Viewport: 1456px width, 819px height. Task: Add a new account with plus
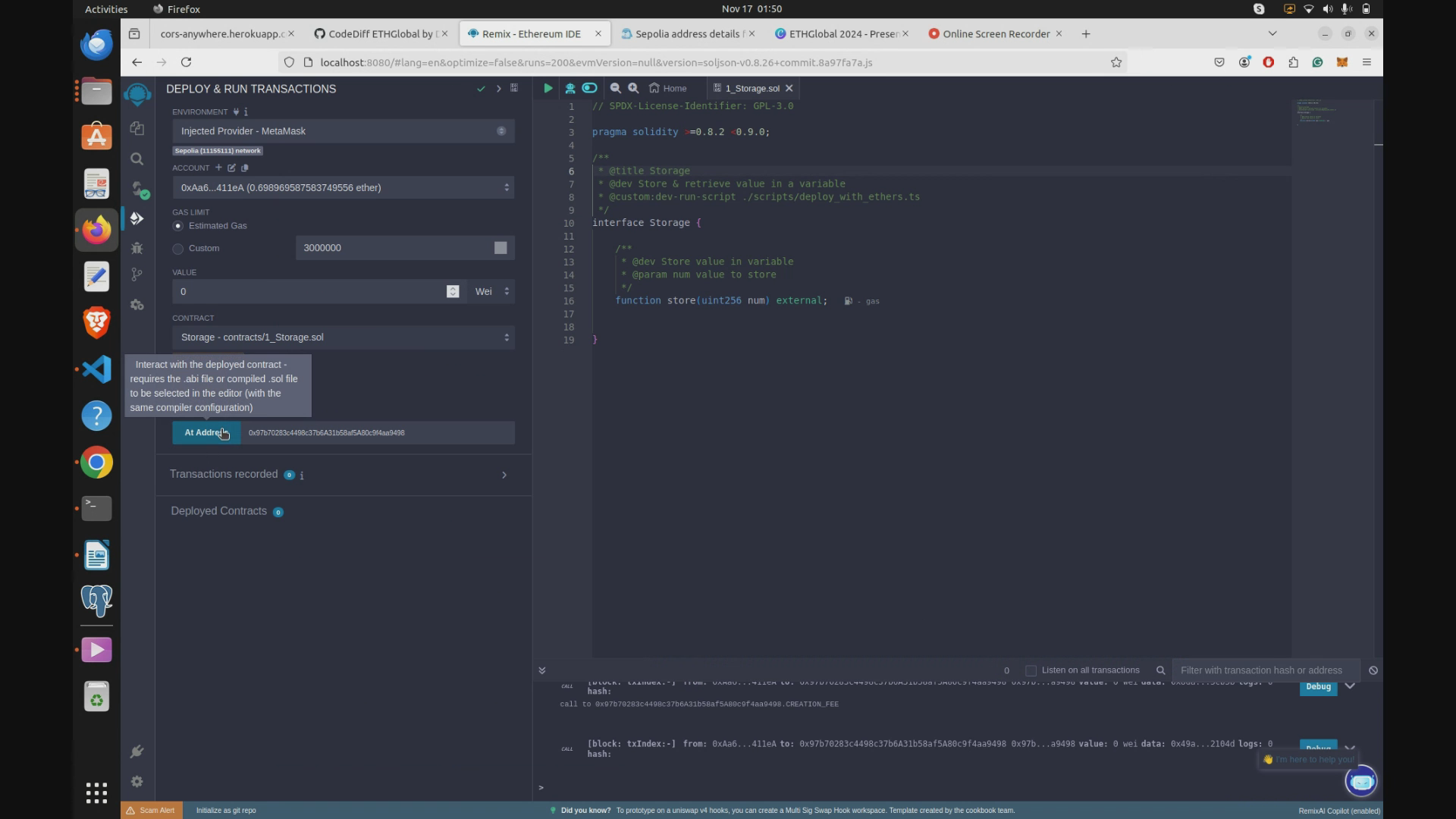(x=218, y=168)
